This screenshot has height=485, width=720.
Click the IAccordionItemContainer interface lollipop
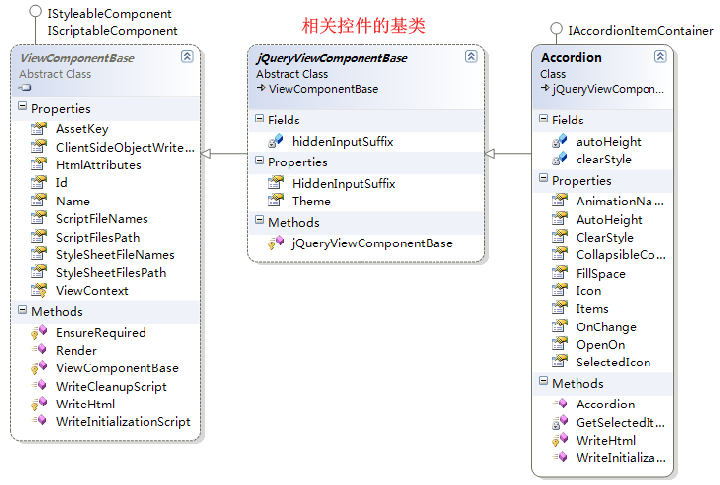click(556, 28)
